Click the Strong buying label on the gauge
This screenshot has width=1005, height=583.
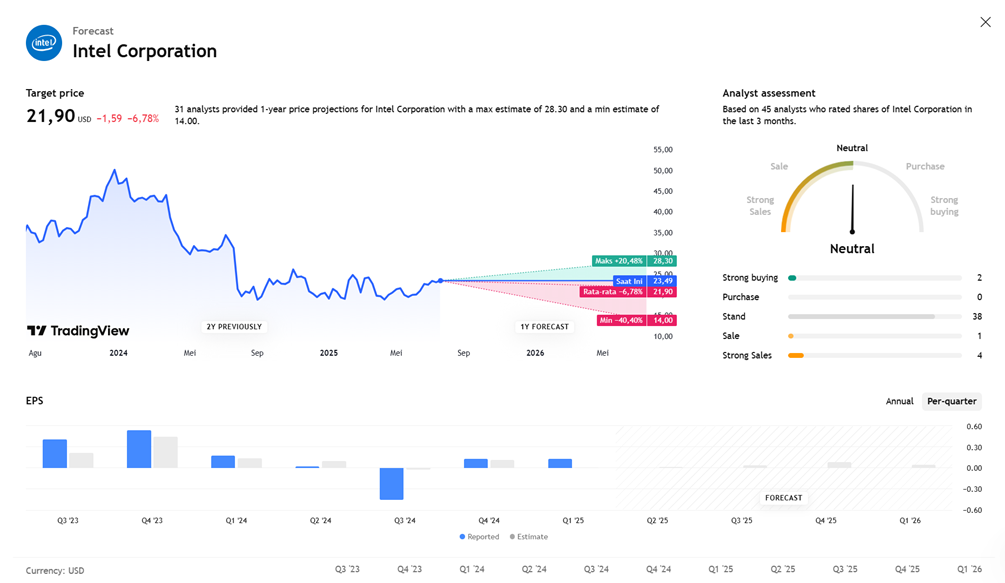click(944, 206)
